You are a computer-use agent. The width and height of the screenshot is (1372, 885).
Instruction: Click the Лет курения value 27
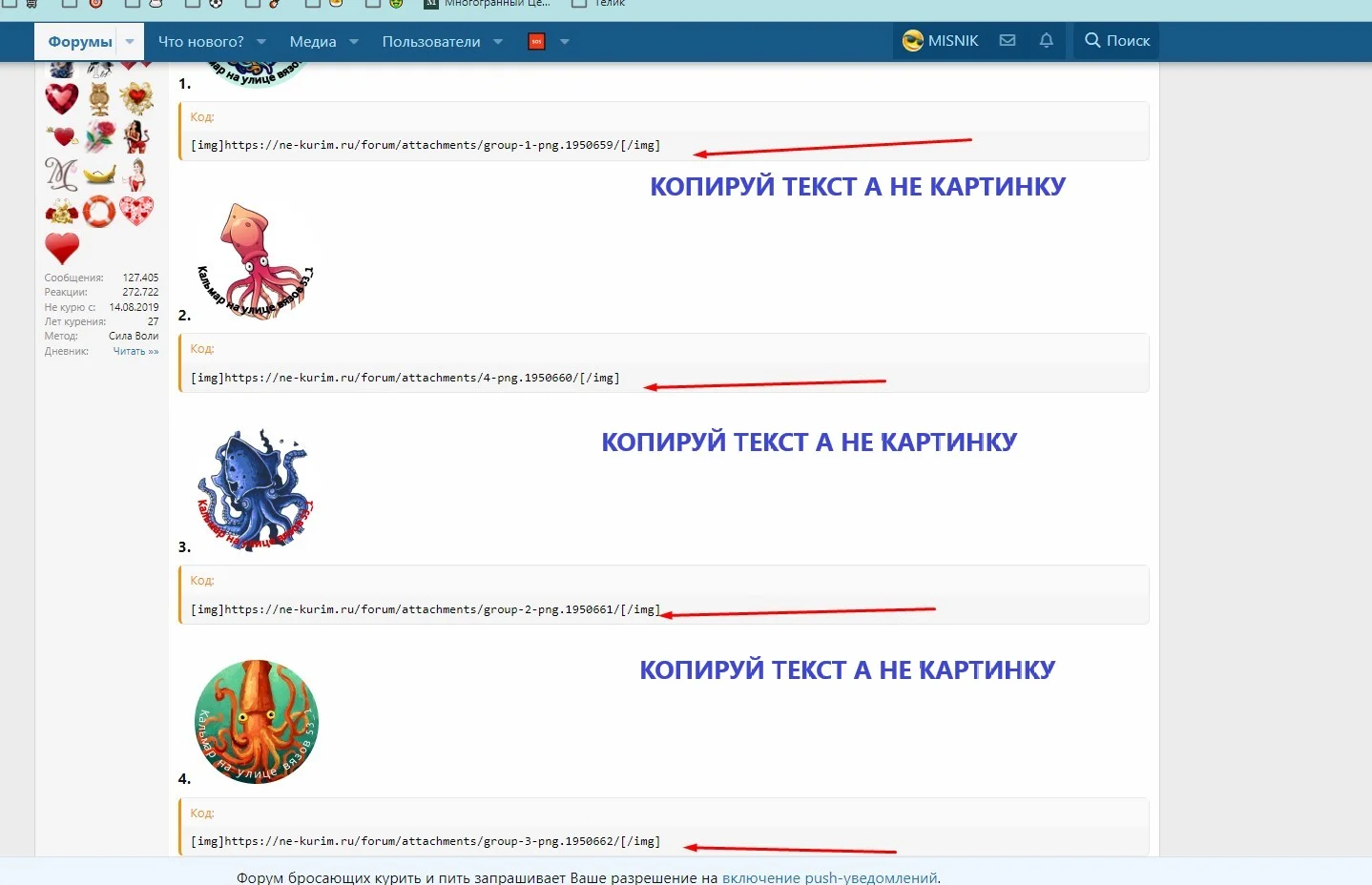coord(153,321)
